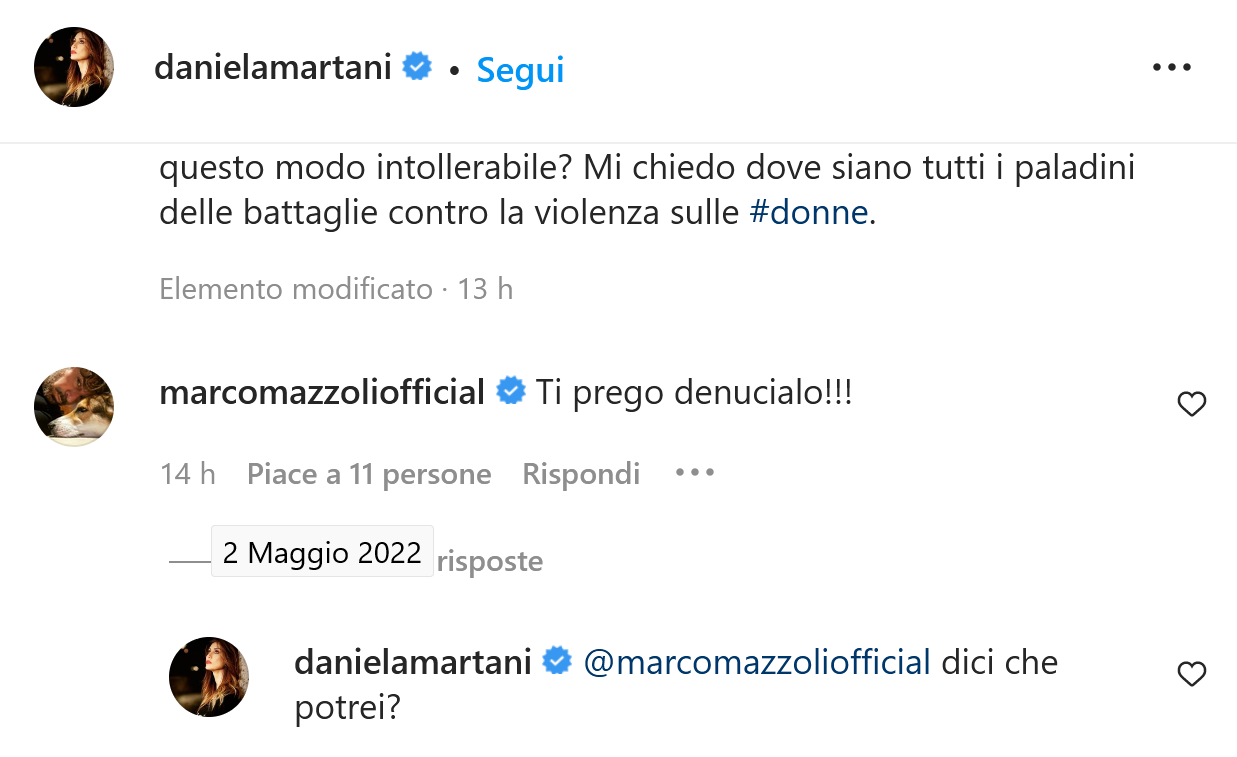The width and height of the screenshot is (1237, 757).
Task: Open comment options dots beside Rispondi
Action: pos(694,473)
